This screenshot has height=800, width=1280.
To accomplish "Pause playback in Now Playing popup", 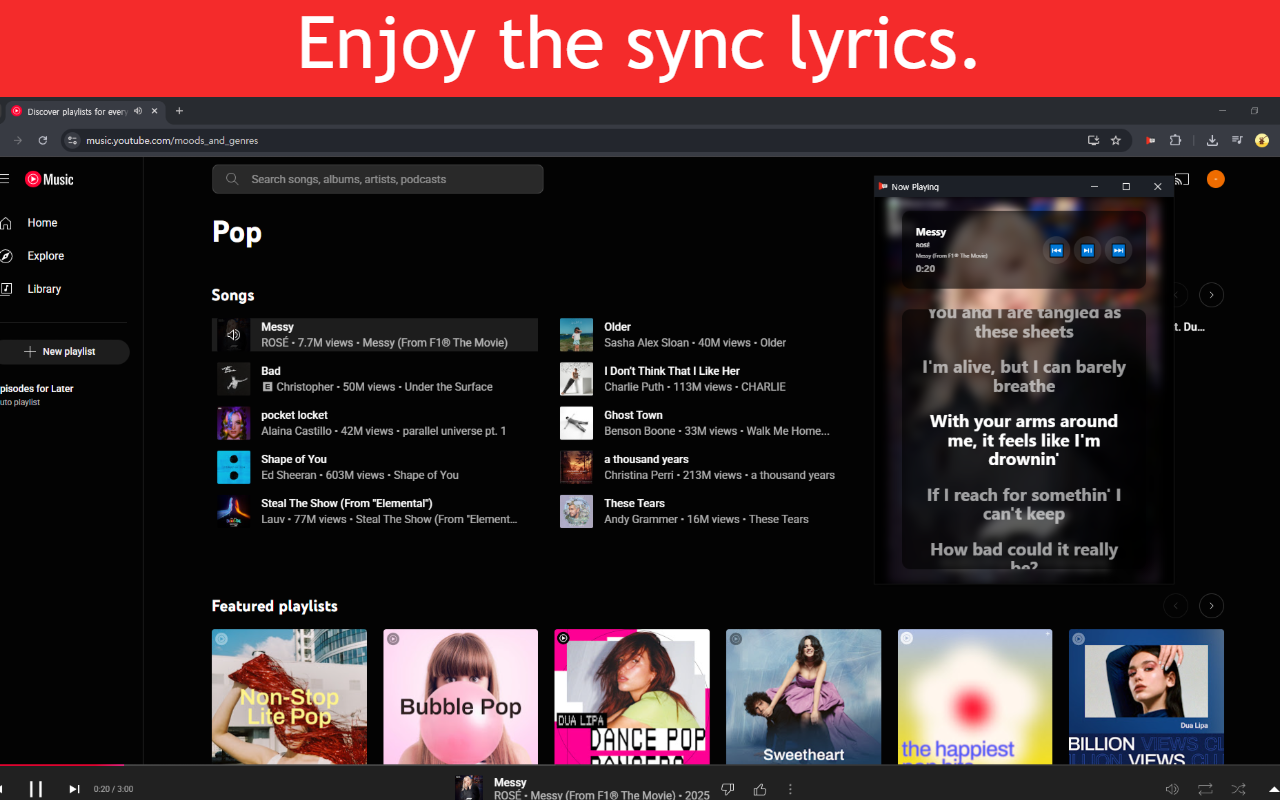I will [1087, 250].
